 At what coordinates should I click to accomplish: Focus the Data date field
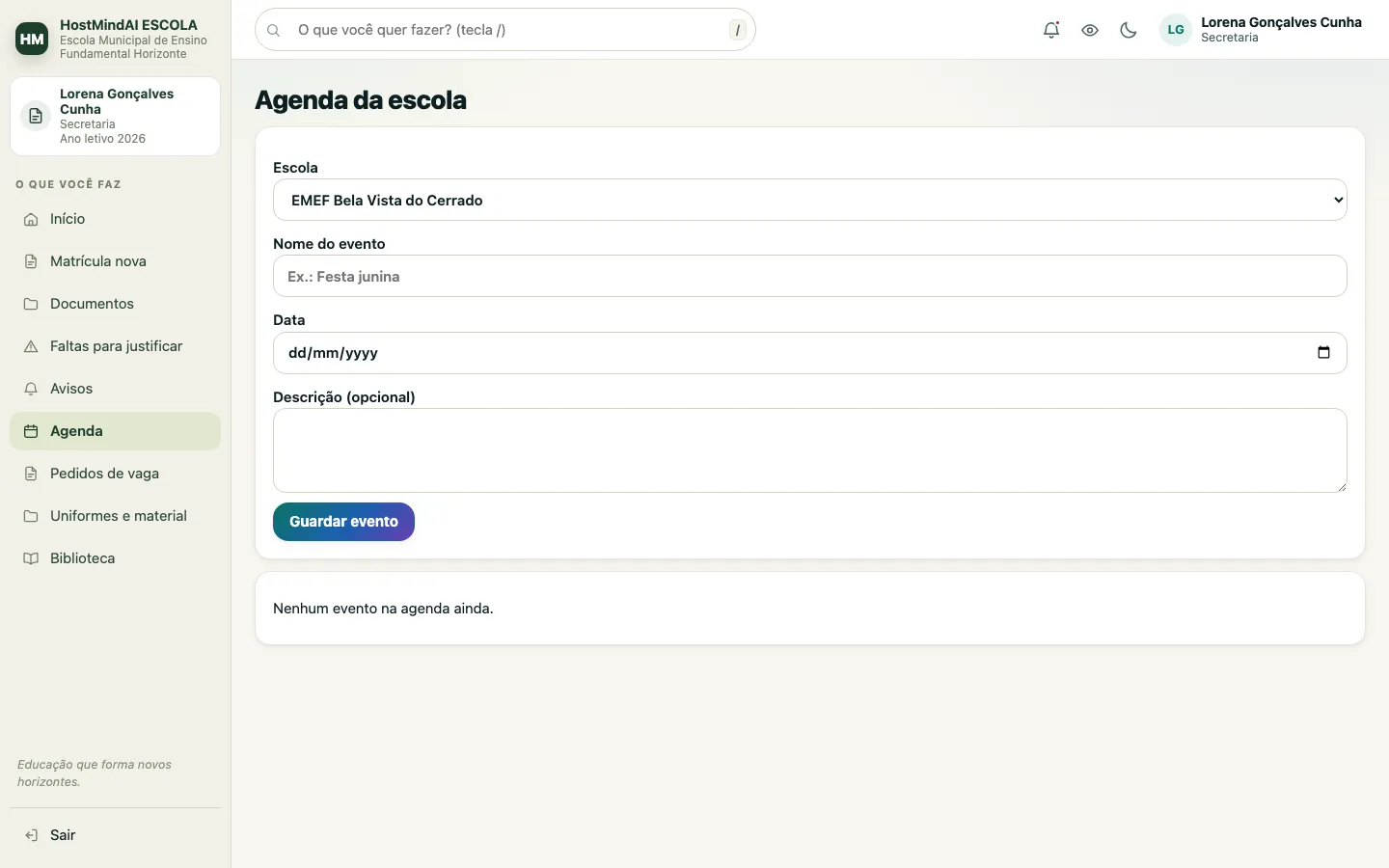pyautogui.click(x=810, y=353)
